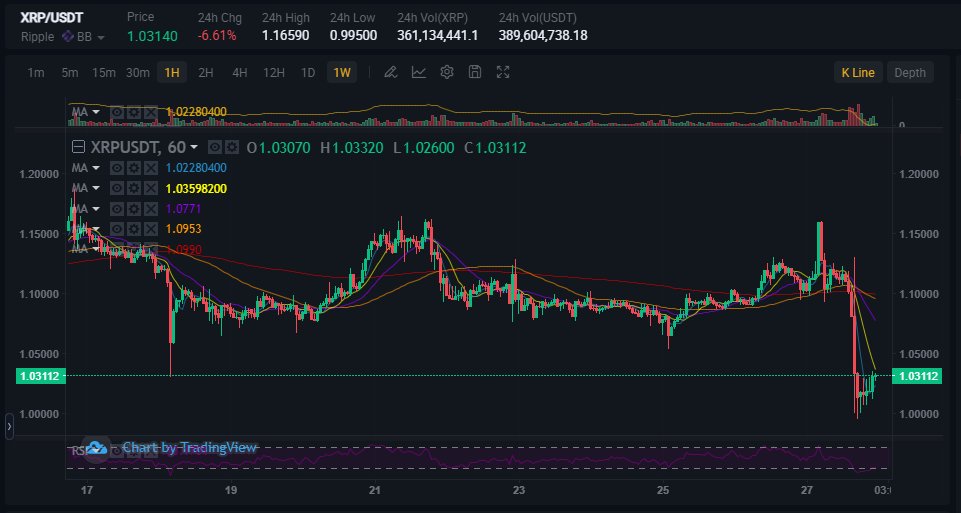
Task: Open settings gear for yellow MA 1.03598200
Action: coord(134,188)
